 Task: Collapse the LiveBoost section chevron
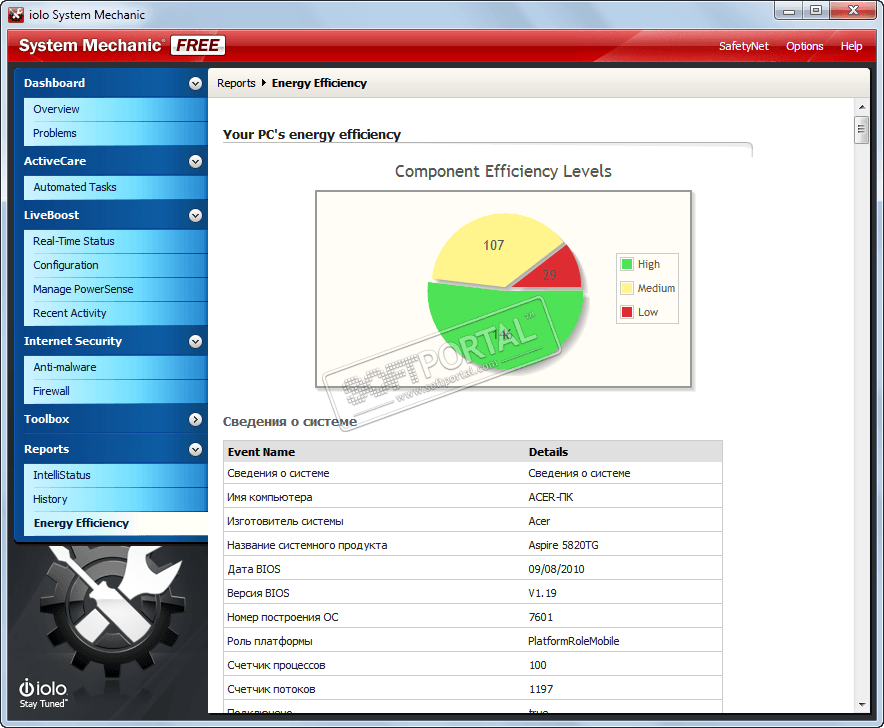(195, 215)
